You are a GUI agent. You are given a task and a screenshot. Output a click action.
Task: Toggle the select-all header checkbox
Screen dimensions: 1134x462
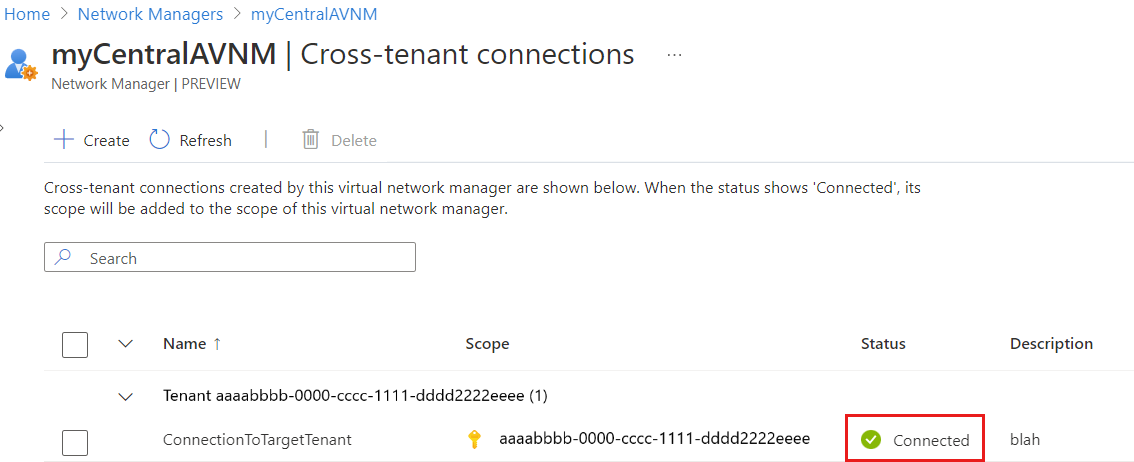pyautogui.click(x=75, y=344)
